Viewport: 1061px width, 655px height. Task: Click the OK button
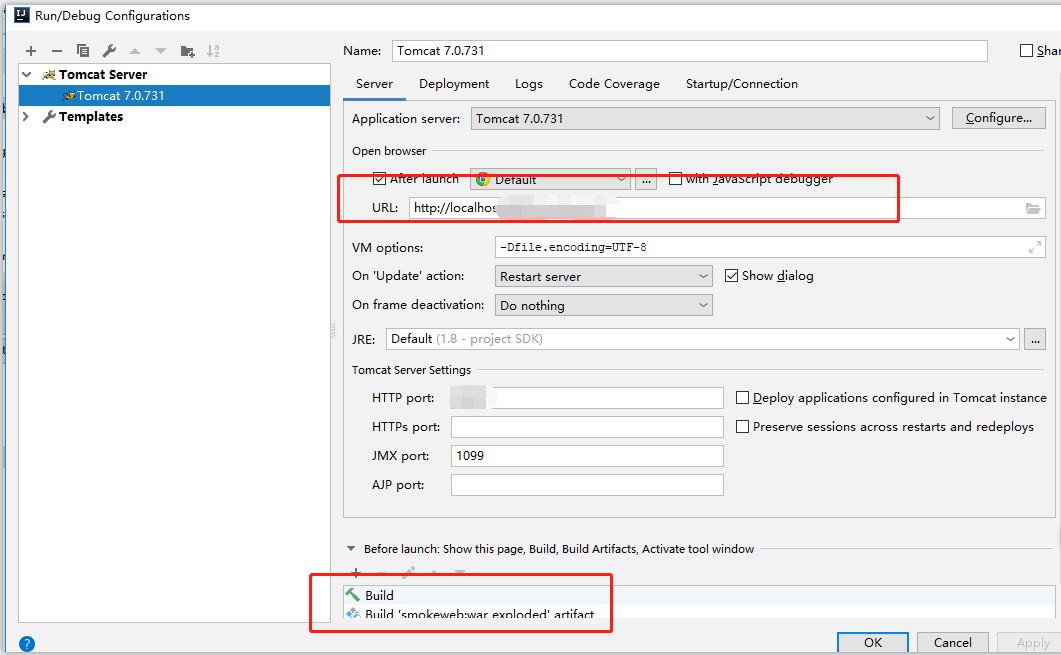[873, 643]
